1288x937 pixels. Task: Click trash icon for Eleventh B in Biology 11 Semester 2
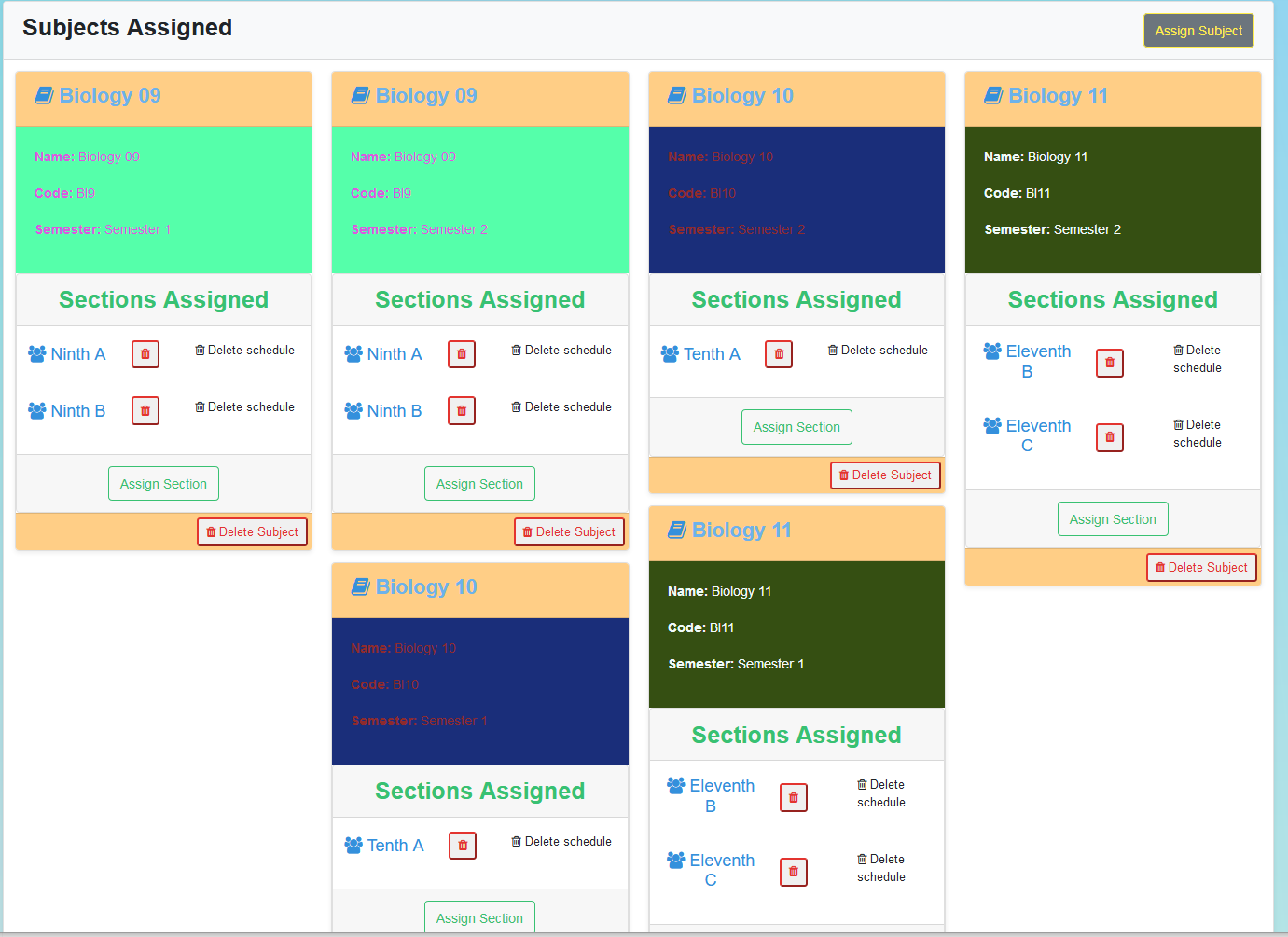click(x=1110, y=363)
